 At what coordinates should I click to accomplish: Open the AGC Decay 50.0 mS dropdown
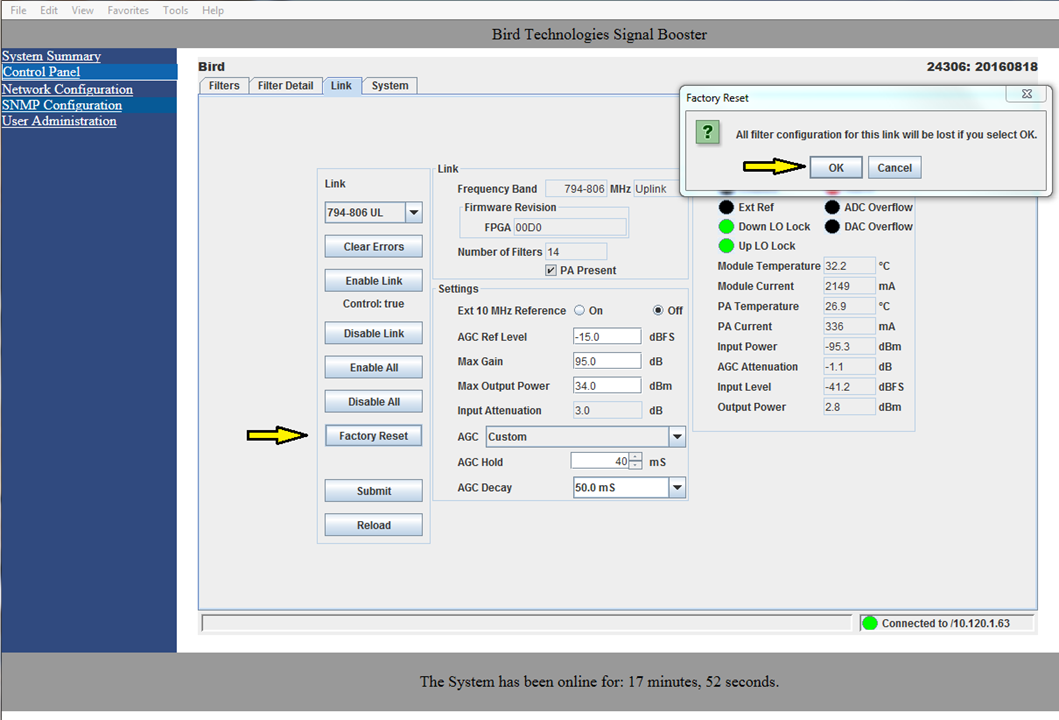pos(677,487)
